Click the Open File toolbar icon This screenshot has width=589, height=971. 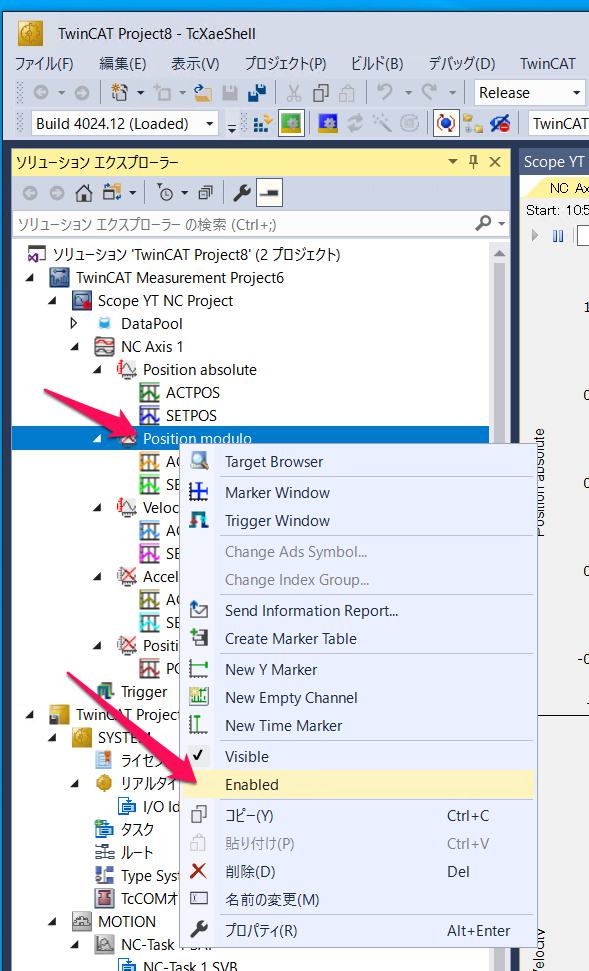pyautogui.click(x=202, y=93)
